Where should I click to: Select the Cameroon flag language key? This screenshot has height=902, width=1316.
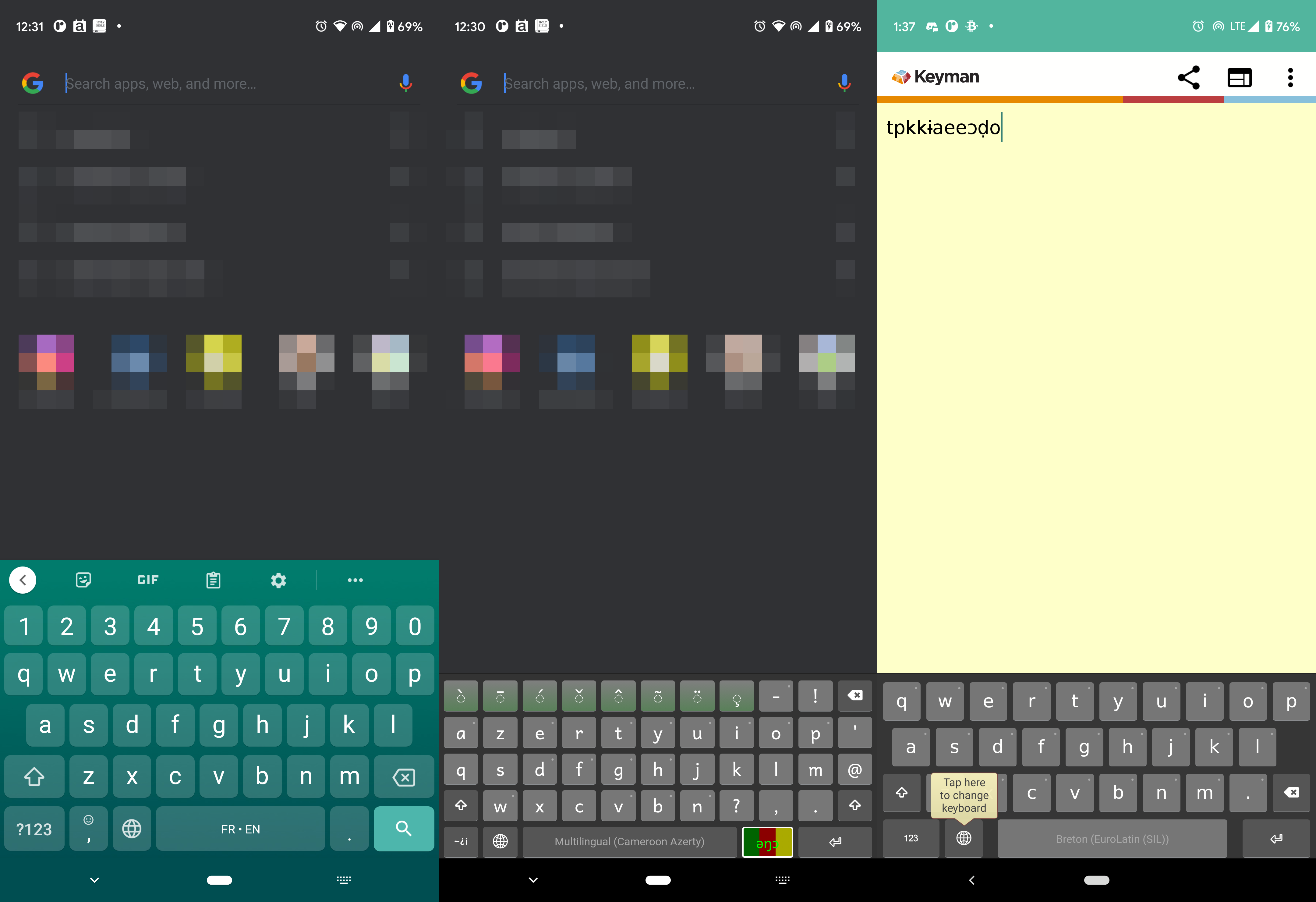[x=767, y=843]
